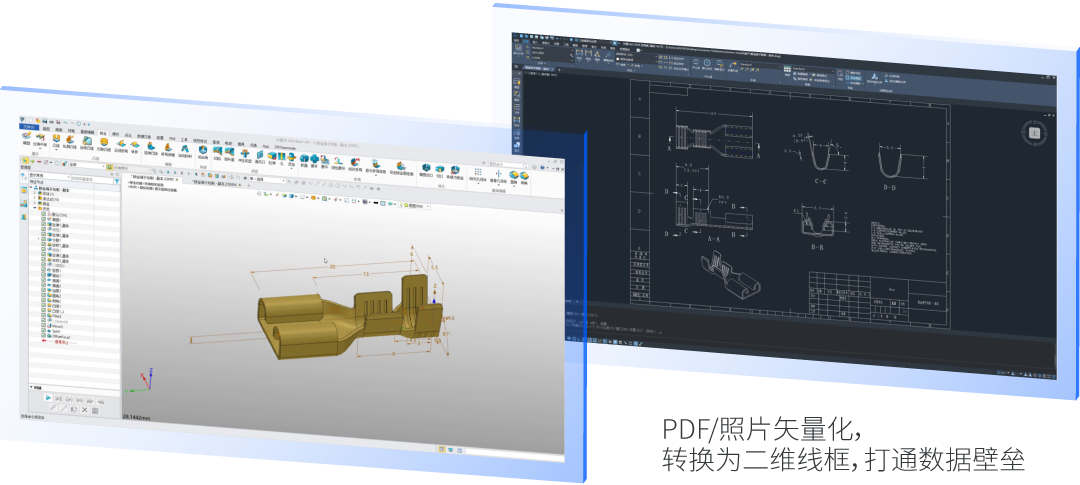Viewport: 1080px width, 485px height.
Task: Toggle the checkbox next to the Split feature
Action: [x=45, y=330]
